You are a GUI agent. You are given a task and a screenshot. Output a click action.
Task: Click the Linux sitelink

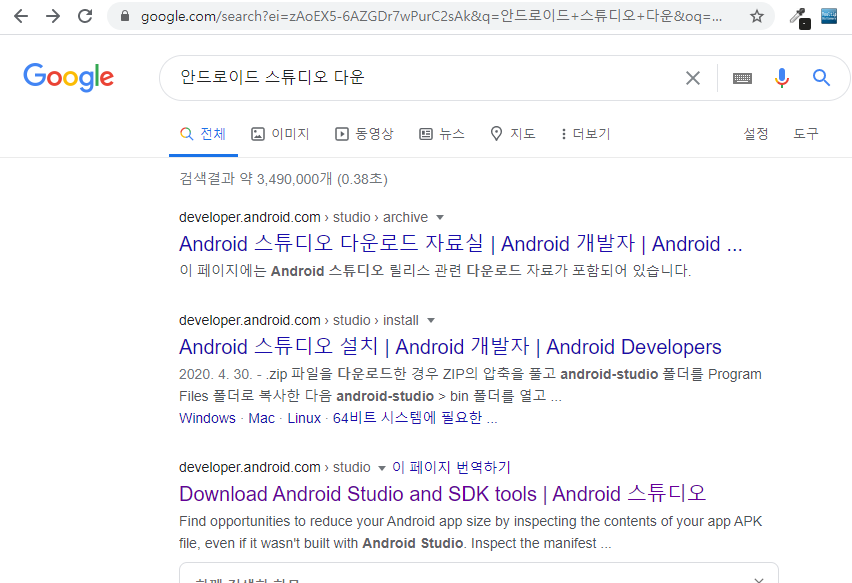tap(304, 418)
